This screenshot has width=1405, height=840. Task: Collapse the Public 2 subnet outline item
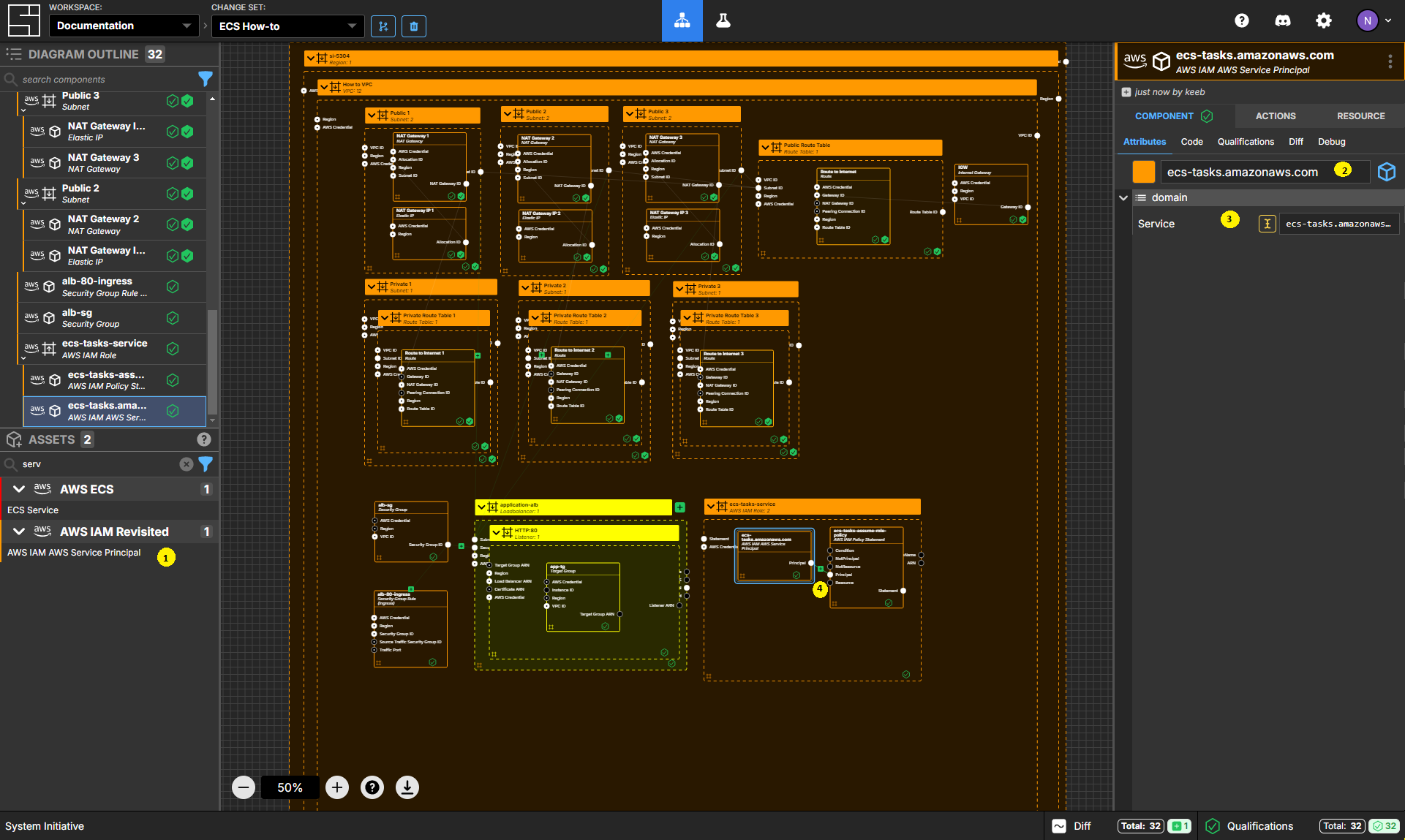[23, 203]
